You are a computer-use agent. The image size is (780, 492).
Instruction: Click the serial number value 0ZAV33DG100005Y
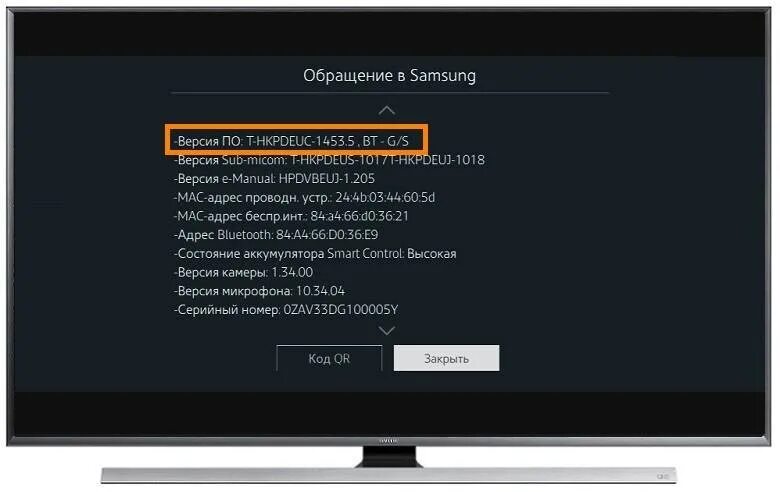[341, 310]
